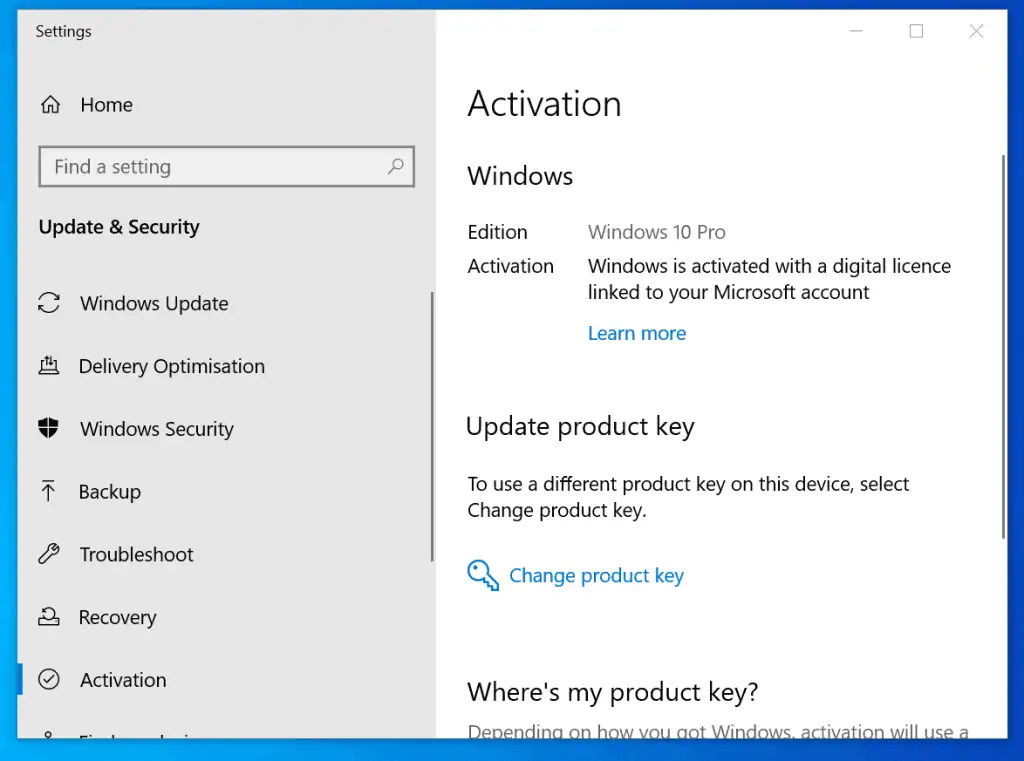
Task: Return to Settings Home
Action: [x=106, y=104]
